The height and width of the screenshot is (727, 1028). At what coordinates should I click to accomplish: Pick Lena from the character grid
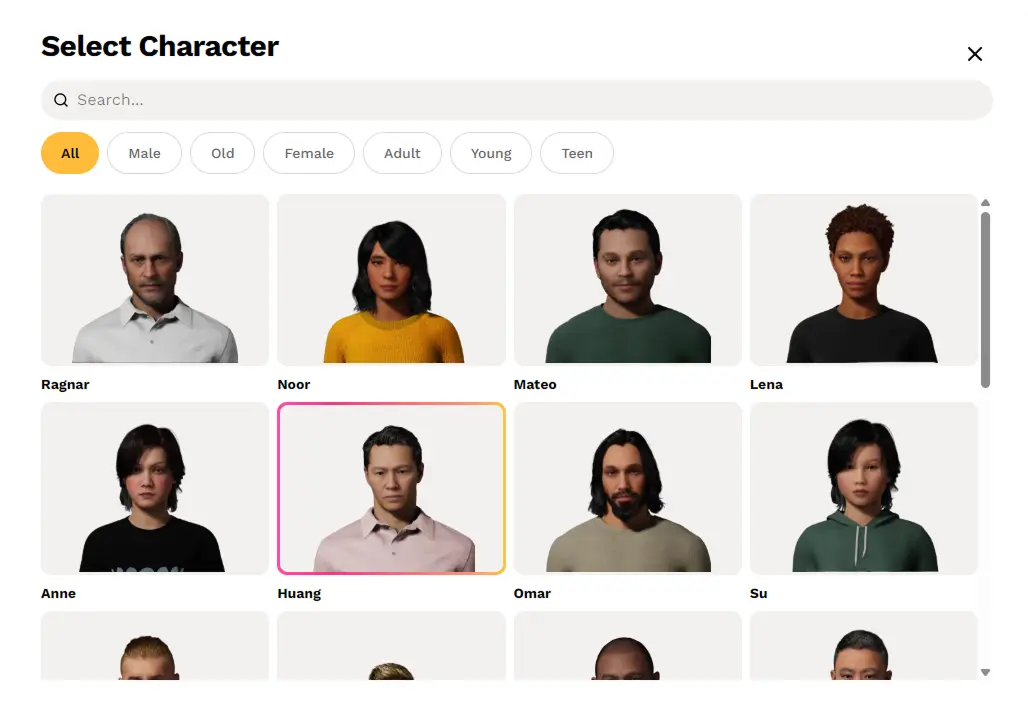[864, 280]
